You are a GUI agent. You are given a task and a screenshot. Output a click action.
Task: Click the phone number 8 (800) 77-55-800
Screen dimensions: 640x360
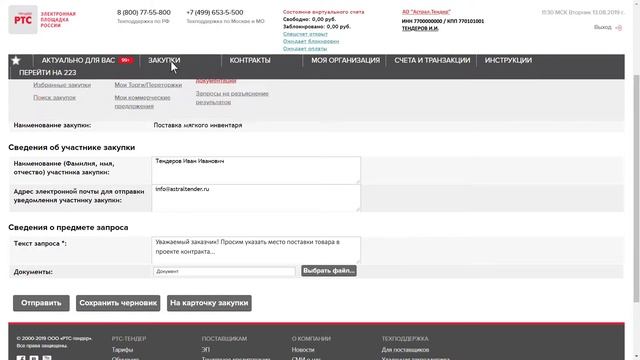[144, 13]
